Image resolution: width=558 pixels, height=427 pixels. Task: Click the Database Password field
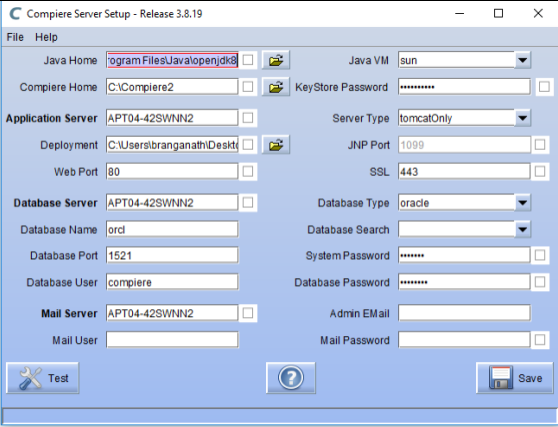(464, 282)
